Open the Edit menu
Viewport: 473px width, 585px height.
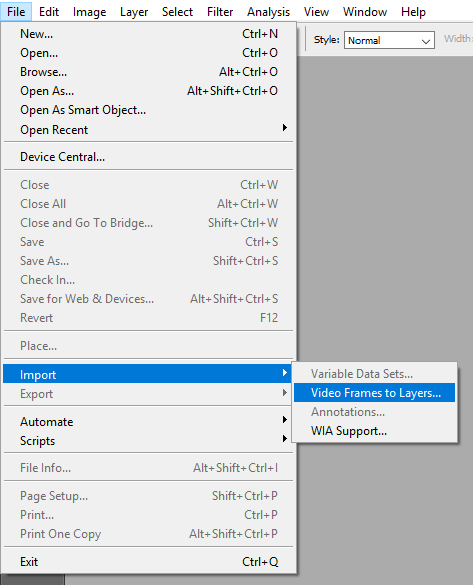pyautogui.click(x=49, y=12)
